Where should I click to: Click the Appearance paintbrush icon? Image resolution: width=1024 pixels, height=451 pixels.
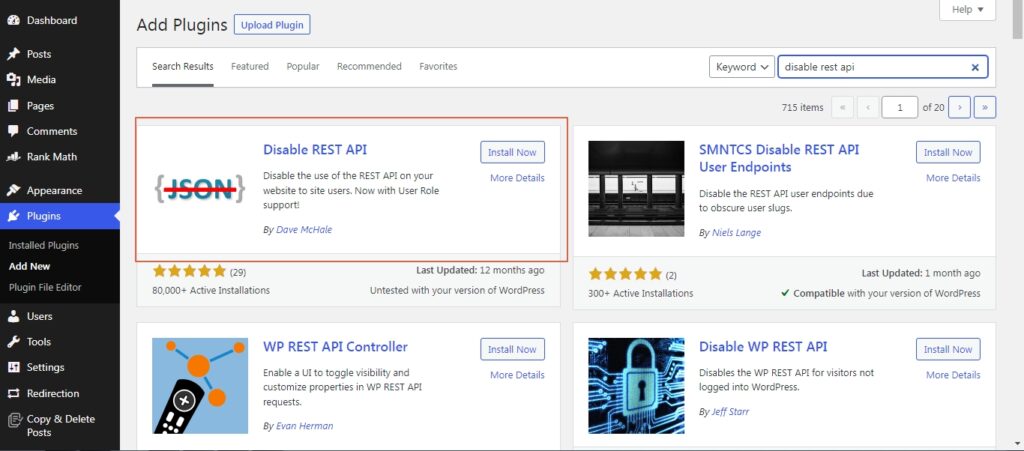13,191
